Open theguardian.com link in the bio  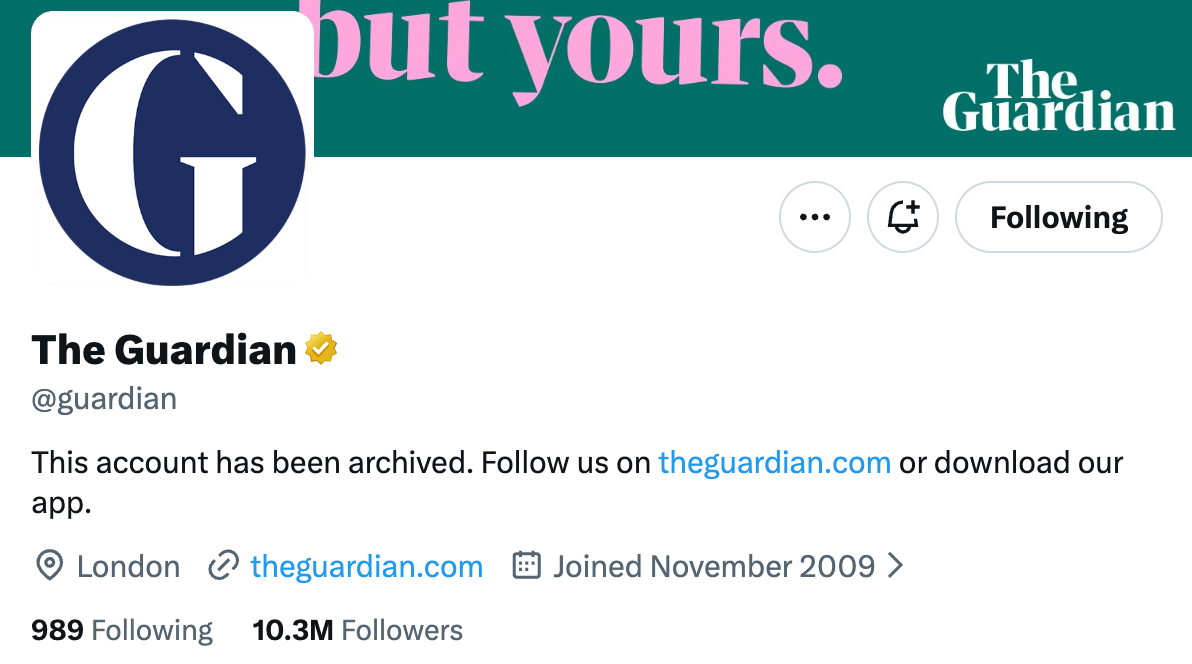774,462
